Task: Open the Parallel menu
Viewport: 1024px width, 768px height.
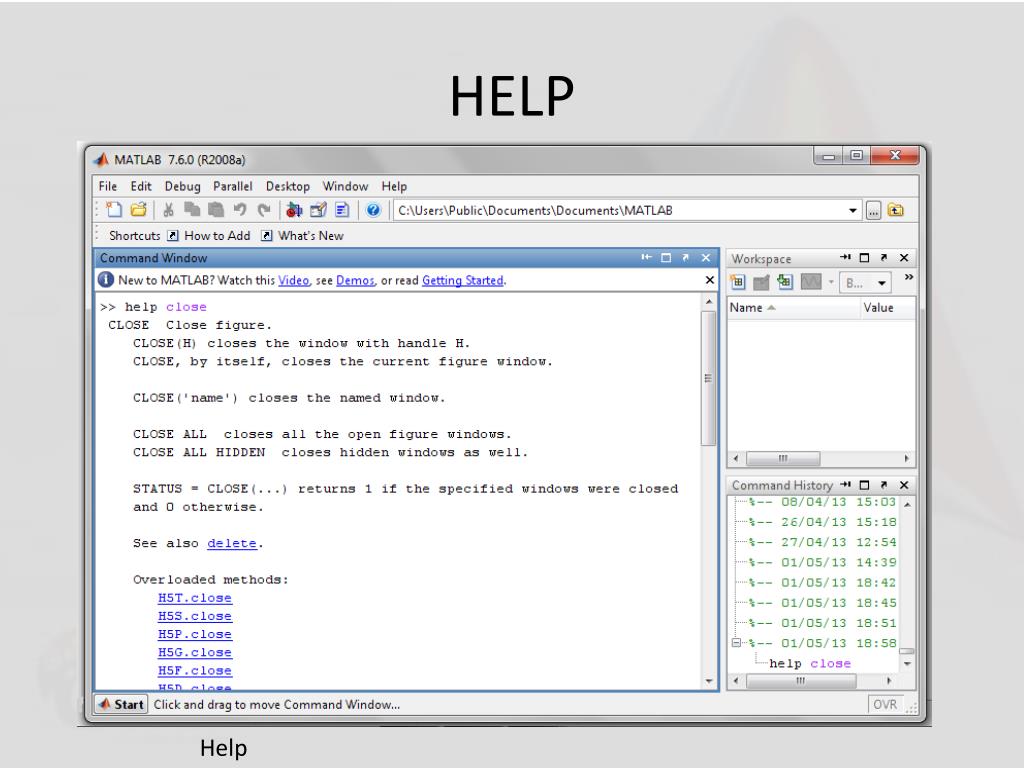Action: coord(232,186)
